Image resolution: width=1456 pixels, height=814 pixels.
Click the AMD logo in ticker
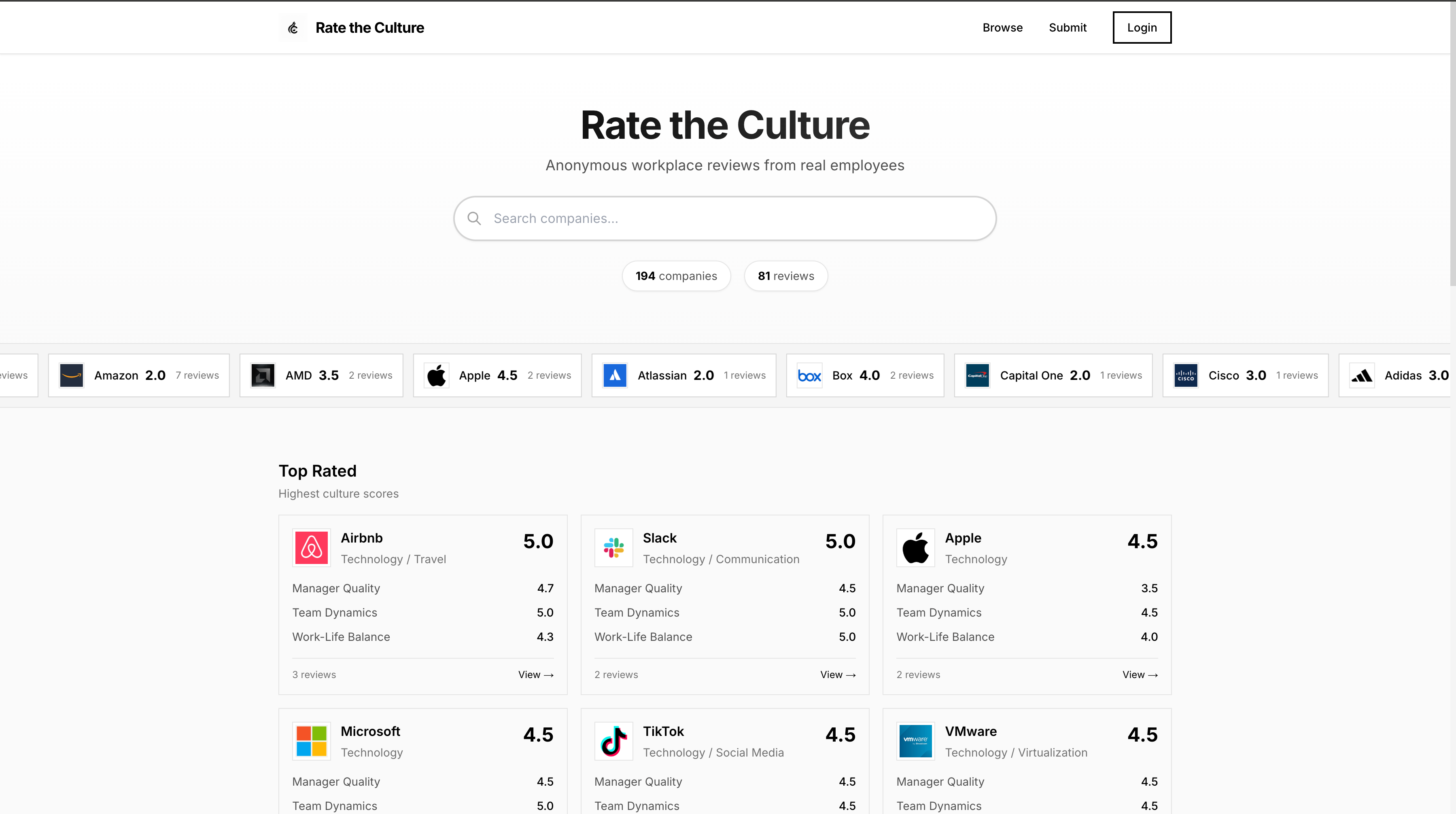[263, 375]
